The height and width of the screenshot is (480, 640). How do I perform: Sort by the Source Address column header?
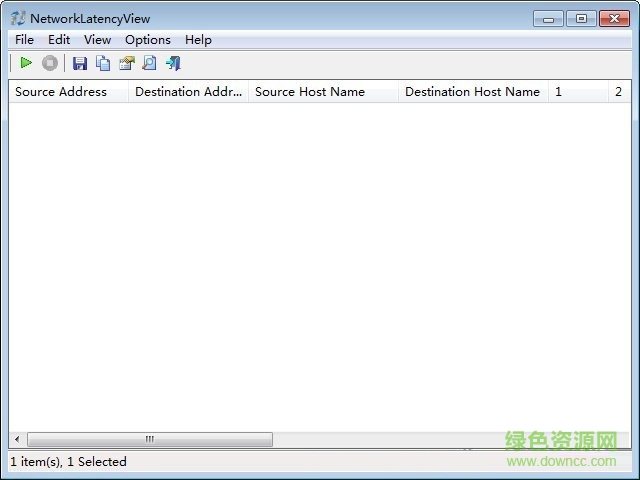click(x=68, y=91)
